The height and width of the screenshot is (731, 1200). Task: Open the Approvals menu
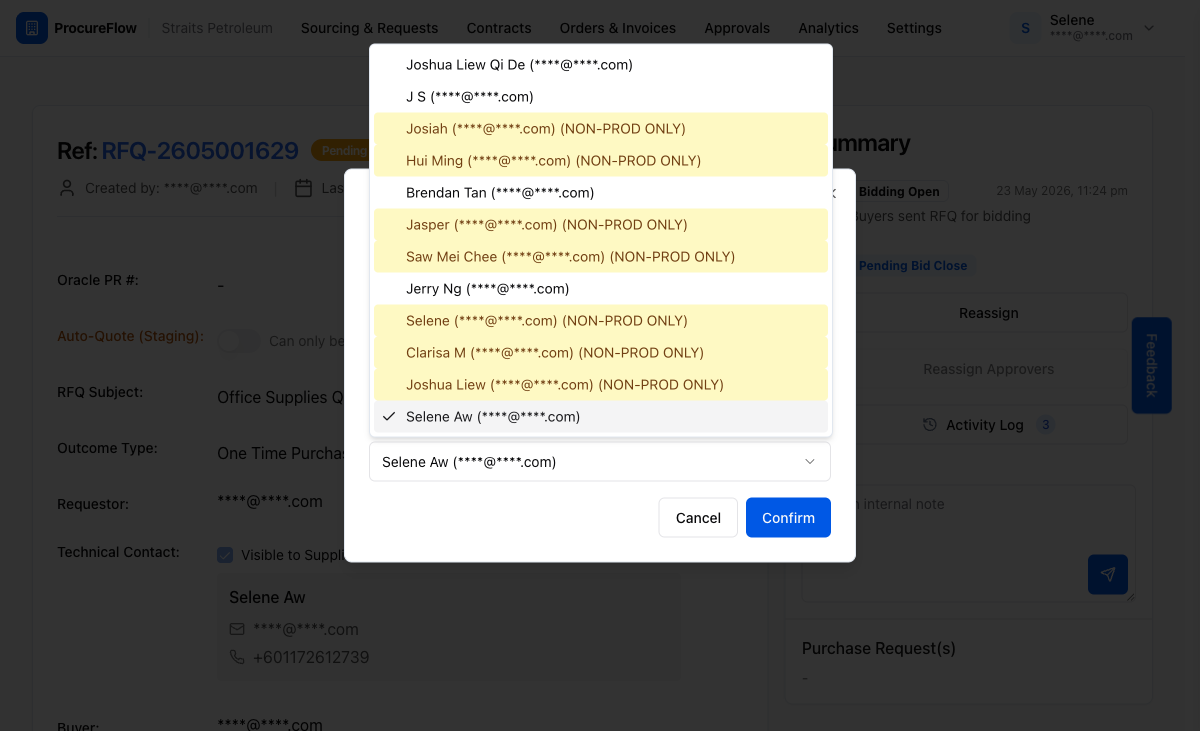click(737, 28)
